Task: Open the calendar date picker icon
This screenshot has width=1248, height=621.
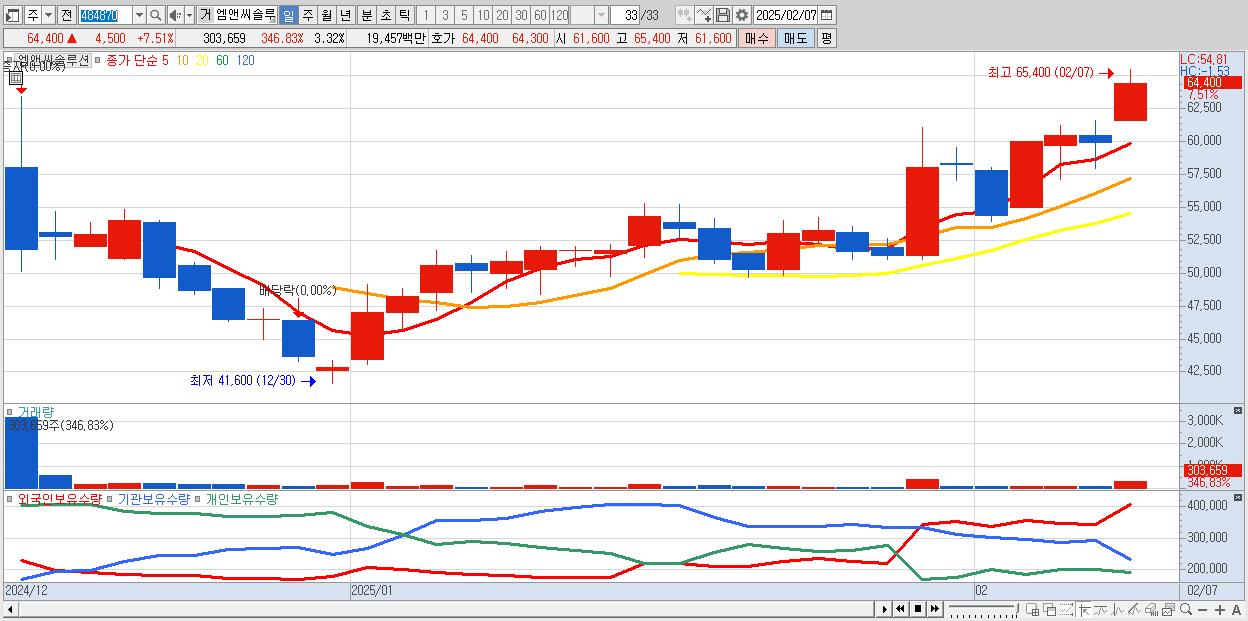Action: point(826,15)
